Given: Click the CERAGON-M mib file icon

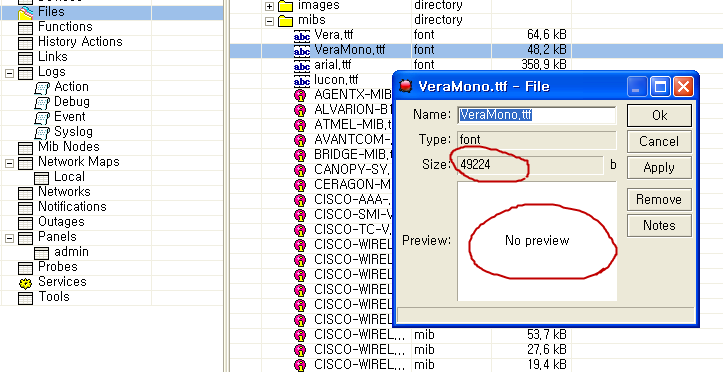Looking at the screenshot, I should tap(300, 185).
